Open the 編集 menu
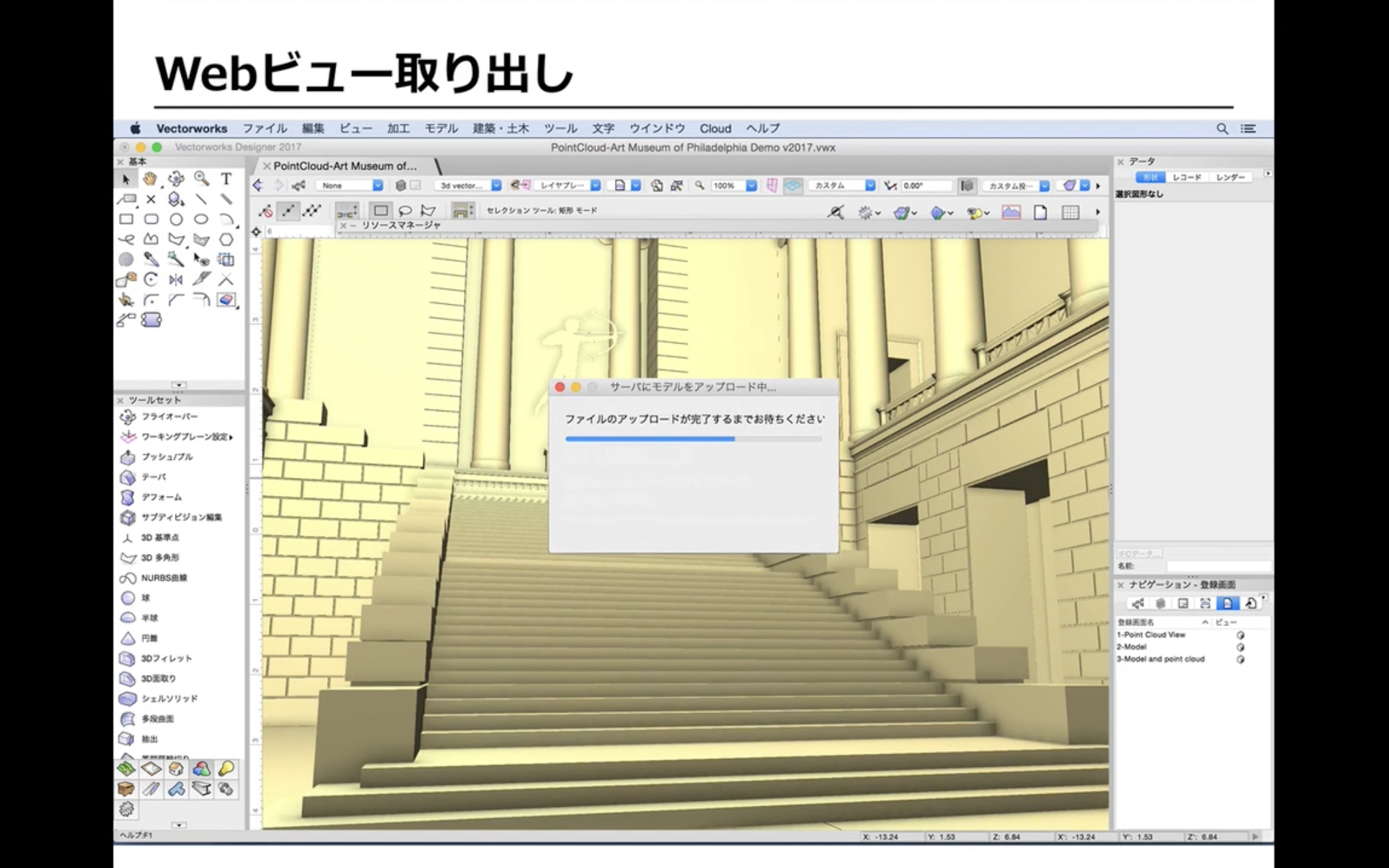 pos(312,128)
